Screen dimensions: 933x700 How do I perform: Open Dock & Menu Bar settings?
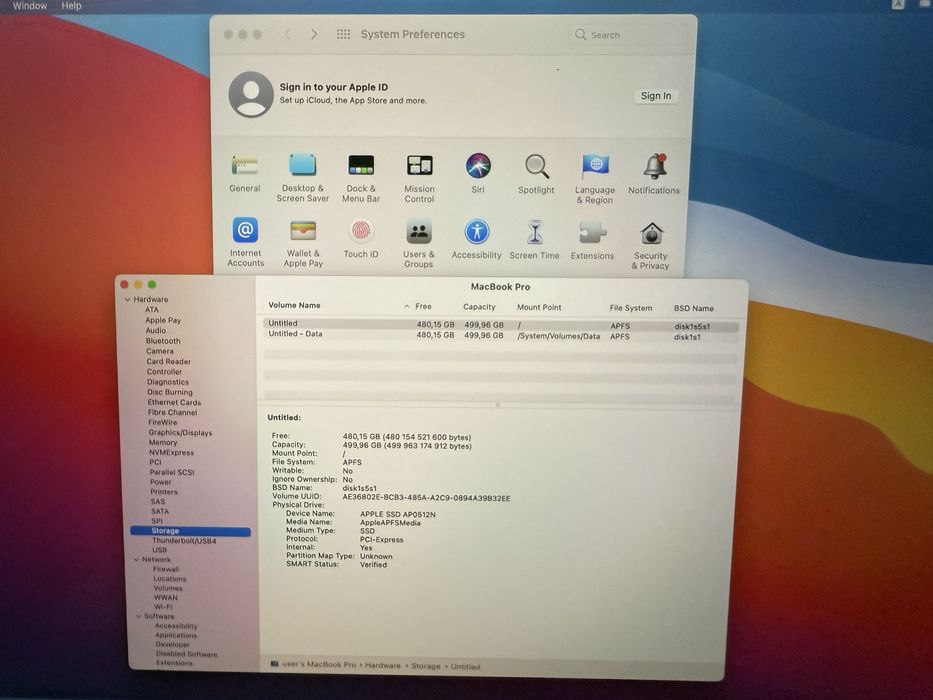pos(361,166)
